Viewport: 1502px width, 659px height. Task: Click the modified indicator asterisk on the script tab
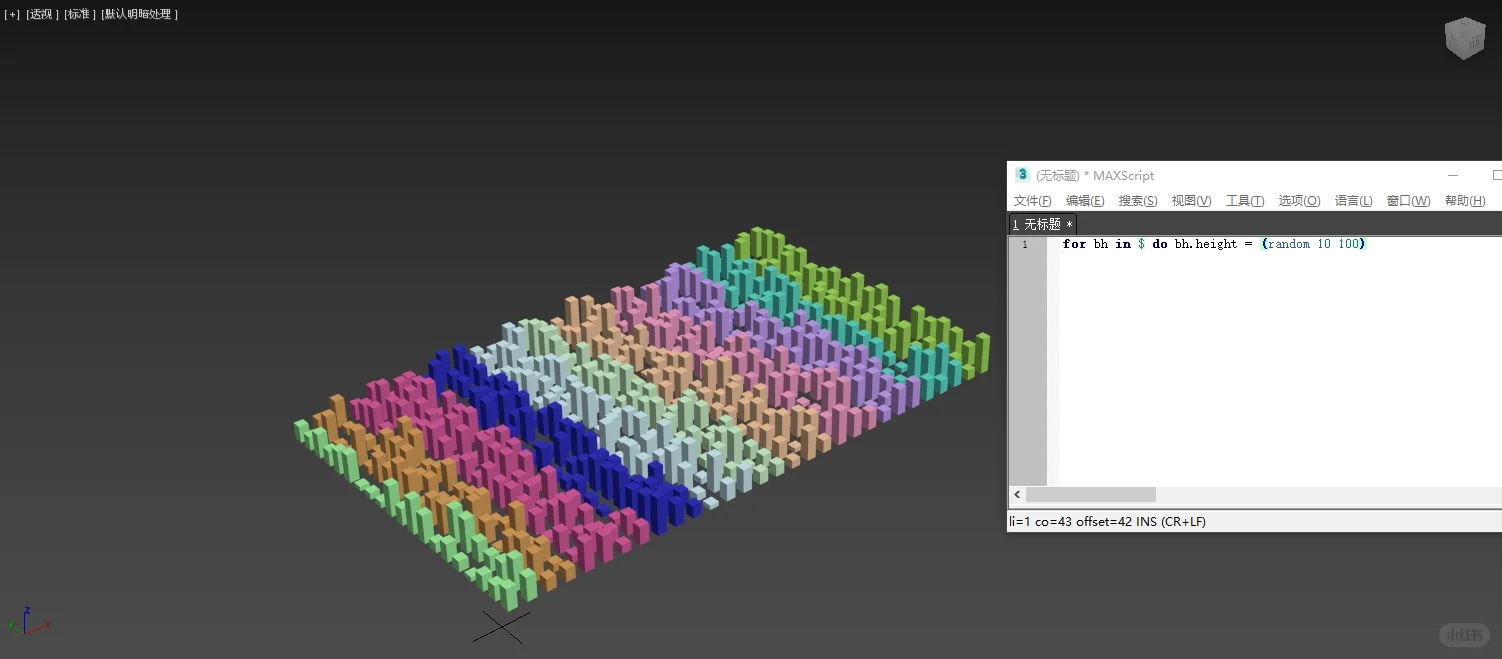[1069, 224]
